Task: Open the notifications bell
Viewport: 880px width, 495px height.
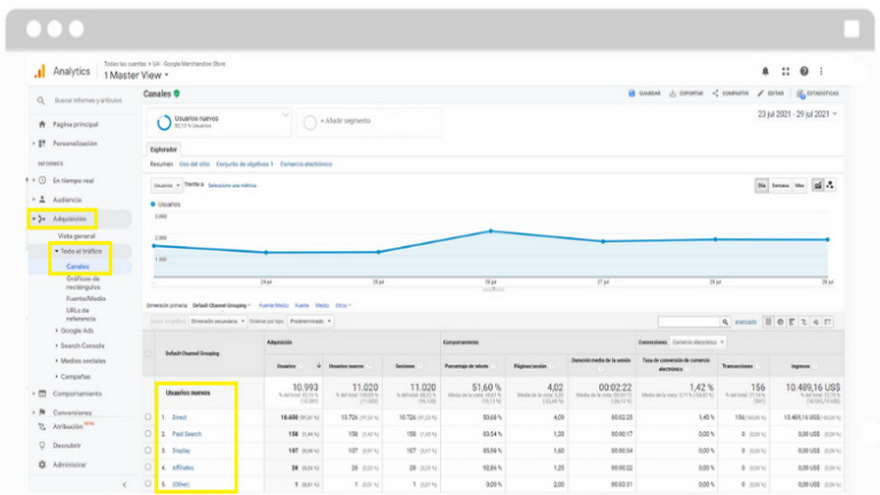Action: (x=765, y=71)
